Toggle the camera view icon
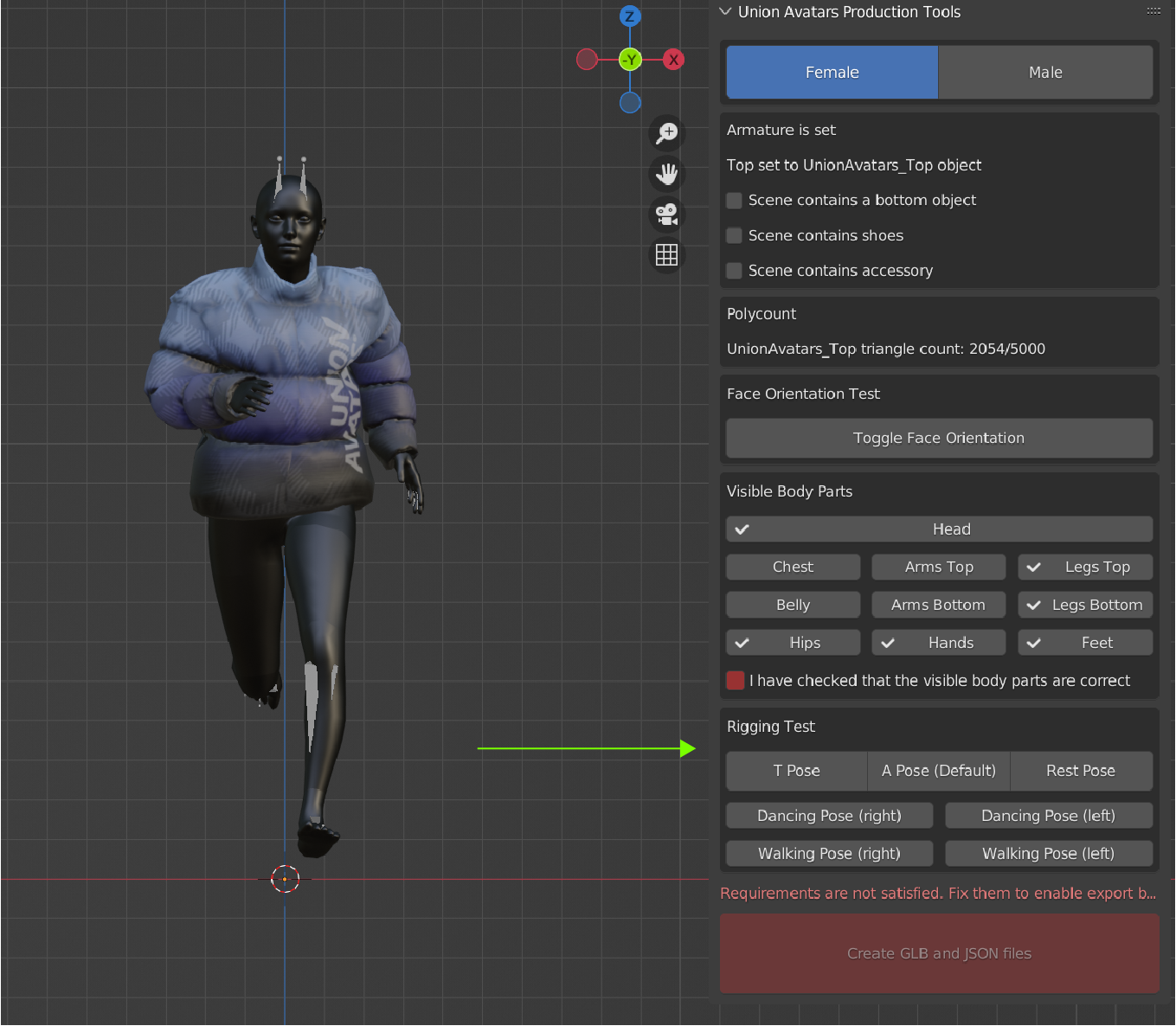1176x1026 pixels. click(667, 215)
